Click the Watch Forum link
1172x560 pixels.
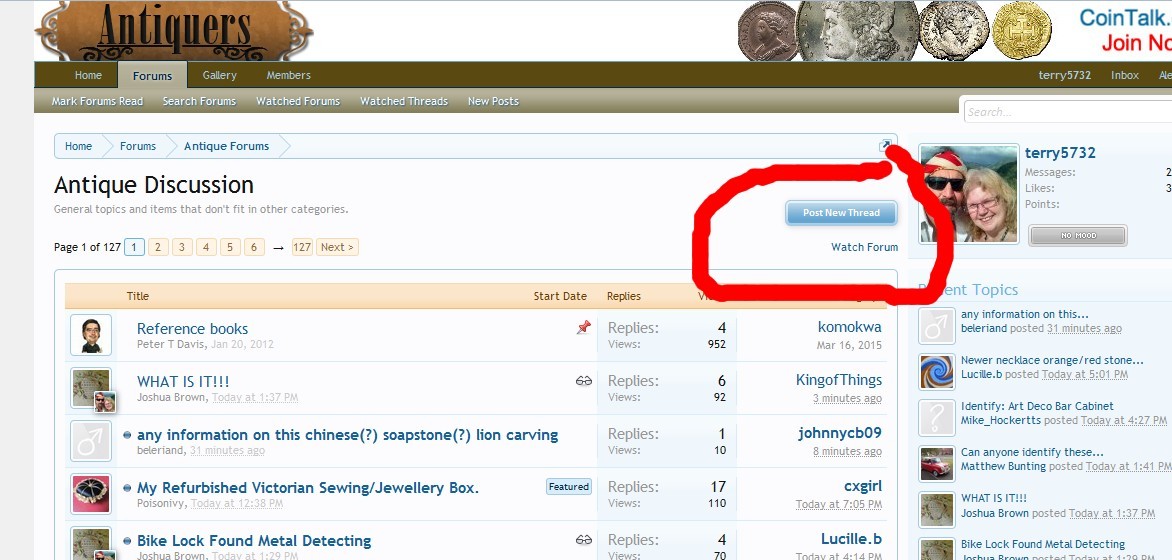point(864,247)
